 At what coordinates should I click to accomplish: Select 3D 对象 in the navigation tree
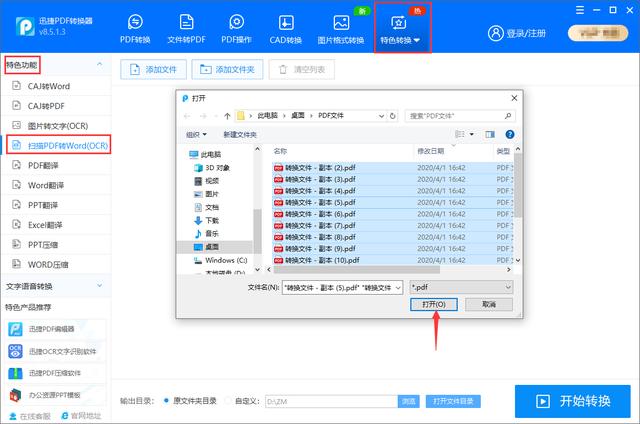[x=212, y=168]
